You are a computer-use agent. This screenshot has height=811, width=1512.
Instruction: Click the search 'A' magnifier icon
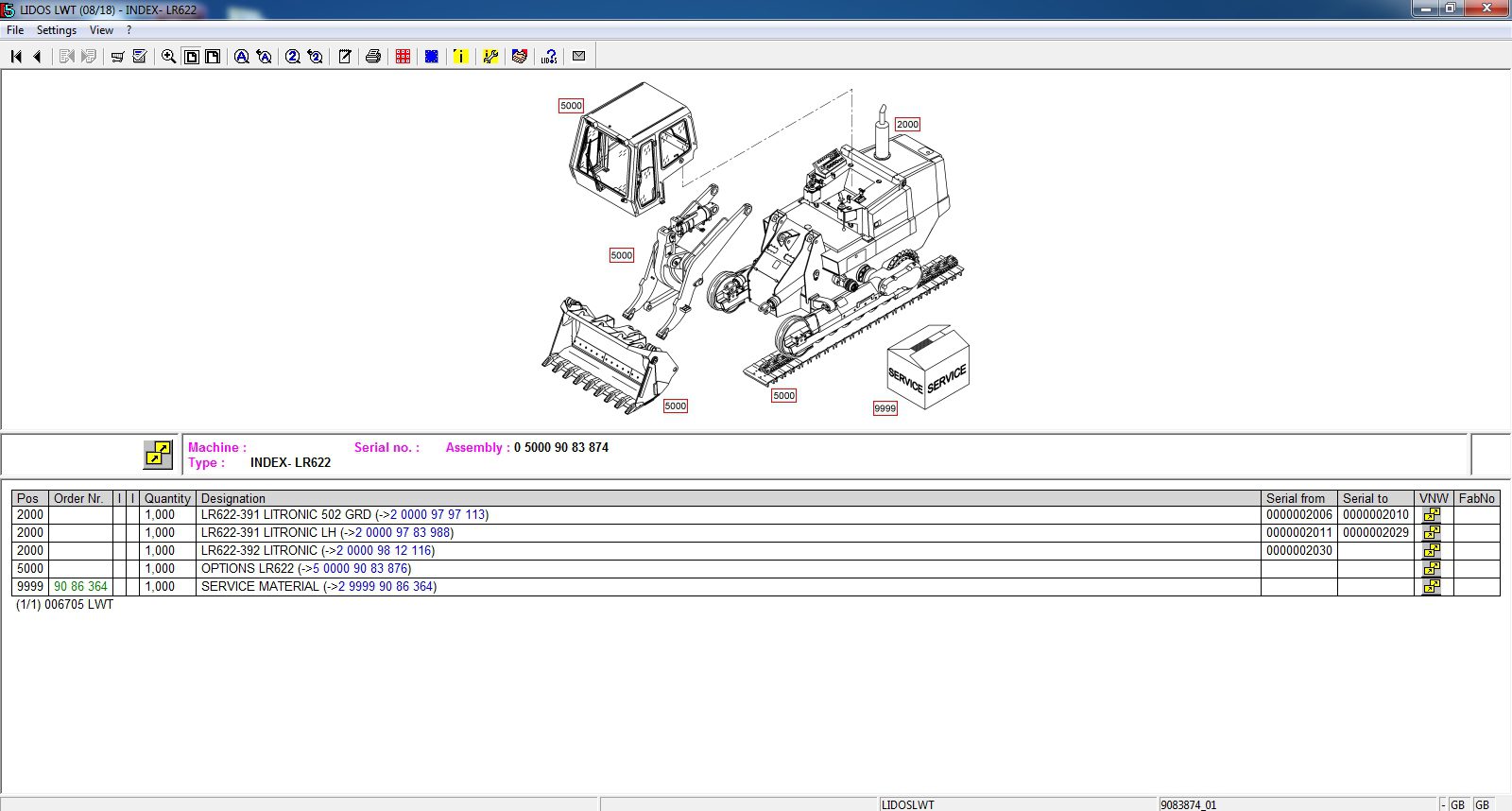pos(242,57)
